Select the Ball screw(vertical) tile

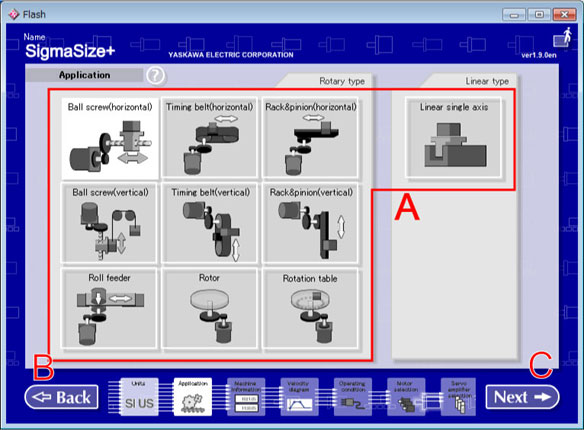tap(109, 223)
